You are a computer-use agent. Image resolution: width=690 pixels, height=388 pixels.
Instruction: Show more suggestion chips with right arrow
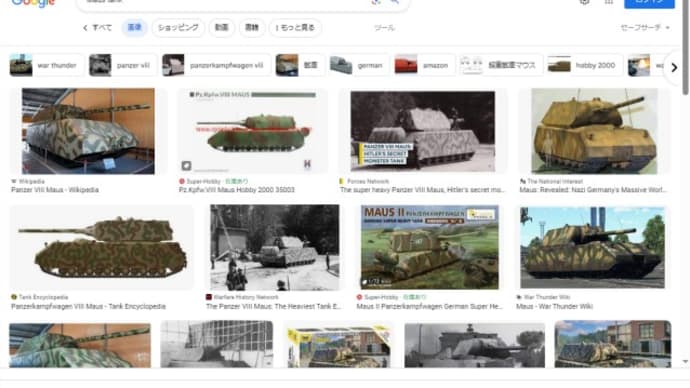(674, 67)
